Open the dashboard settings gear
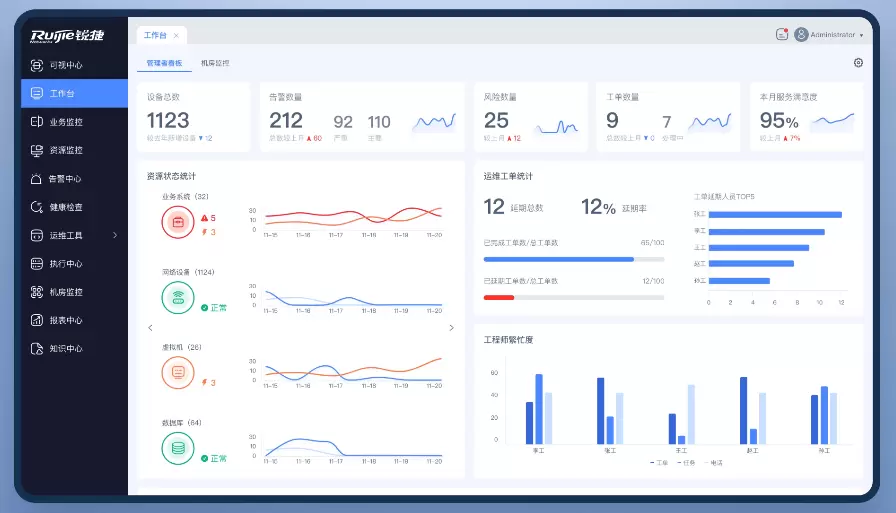The width and height of the screenshot is (896, 513). [858, 63]
